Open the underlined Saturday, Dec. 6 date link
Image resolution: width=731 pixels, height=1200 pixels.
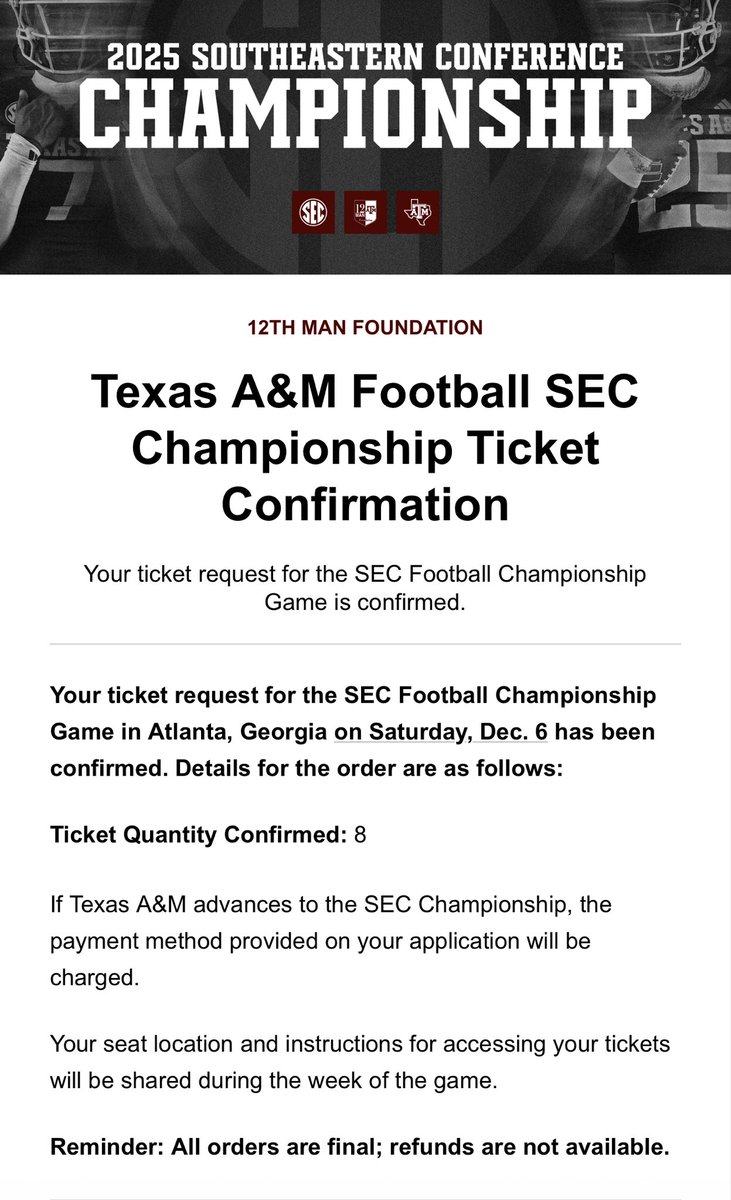[441, 732]
